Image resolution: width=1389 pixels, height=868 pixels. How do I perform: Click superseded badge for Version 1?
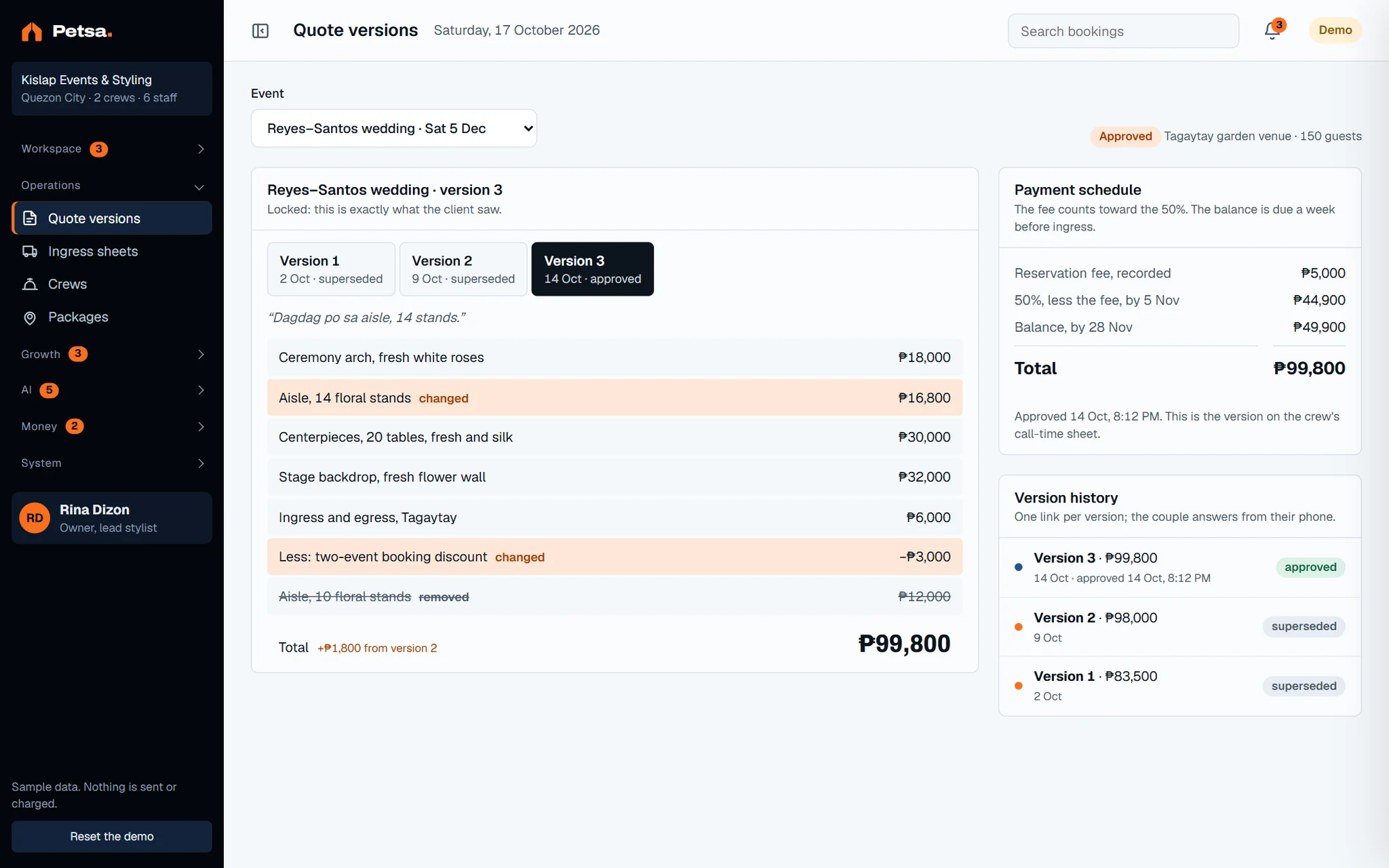pyautogui.click(x=1304, y=686)
